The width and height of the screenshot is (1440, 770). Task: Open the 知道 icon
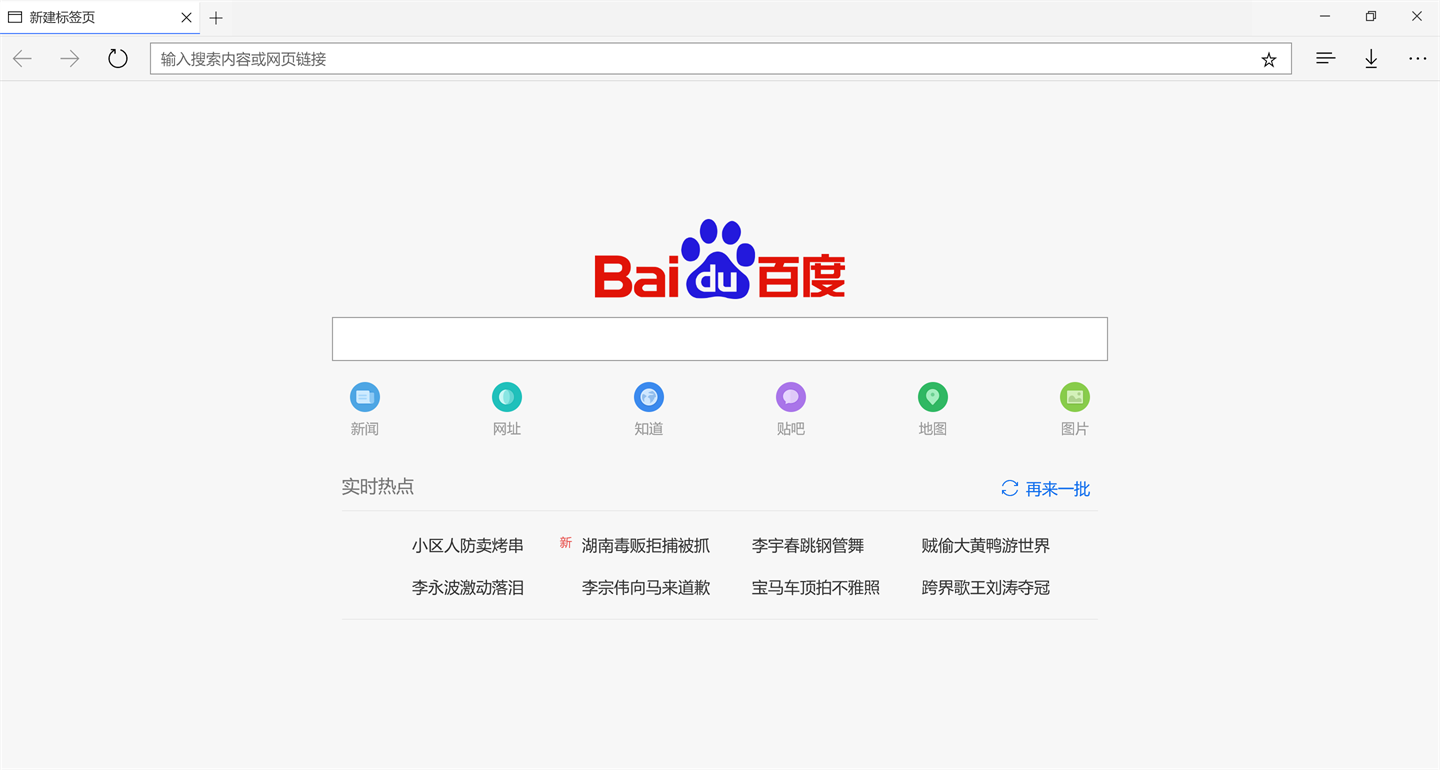649,410
